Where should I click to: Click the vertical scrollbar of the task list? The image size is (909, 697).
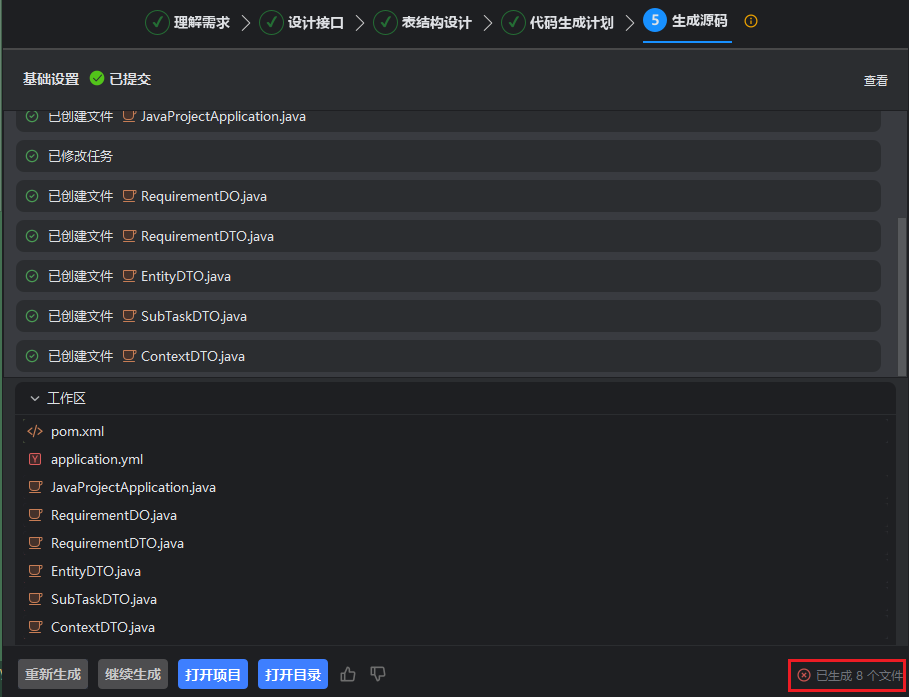click(902, 290)
